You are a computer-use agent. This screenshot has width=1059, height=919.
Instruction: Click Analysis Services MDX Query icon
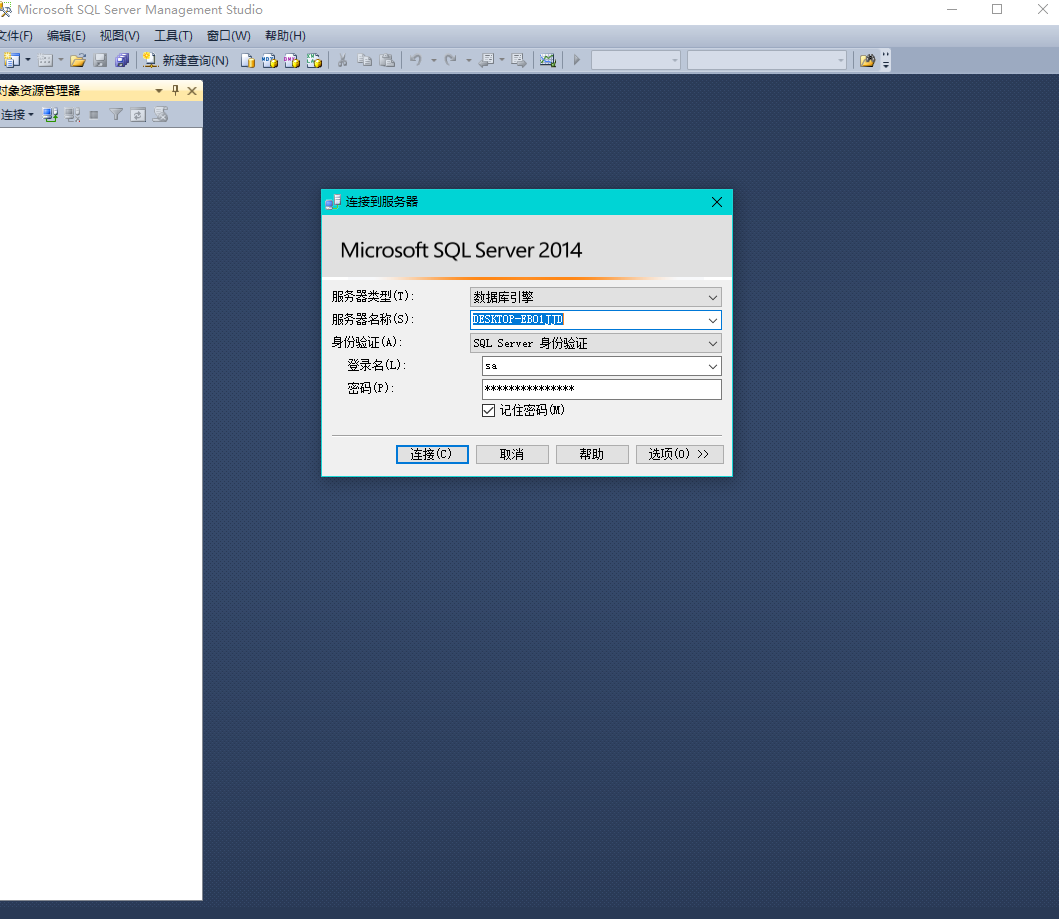click(x=269, y=60)
